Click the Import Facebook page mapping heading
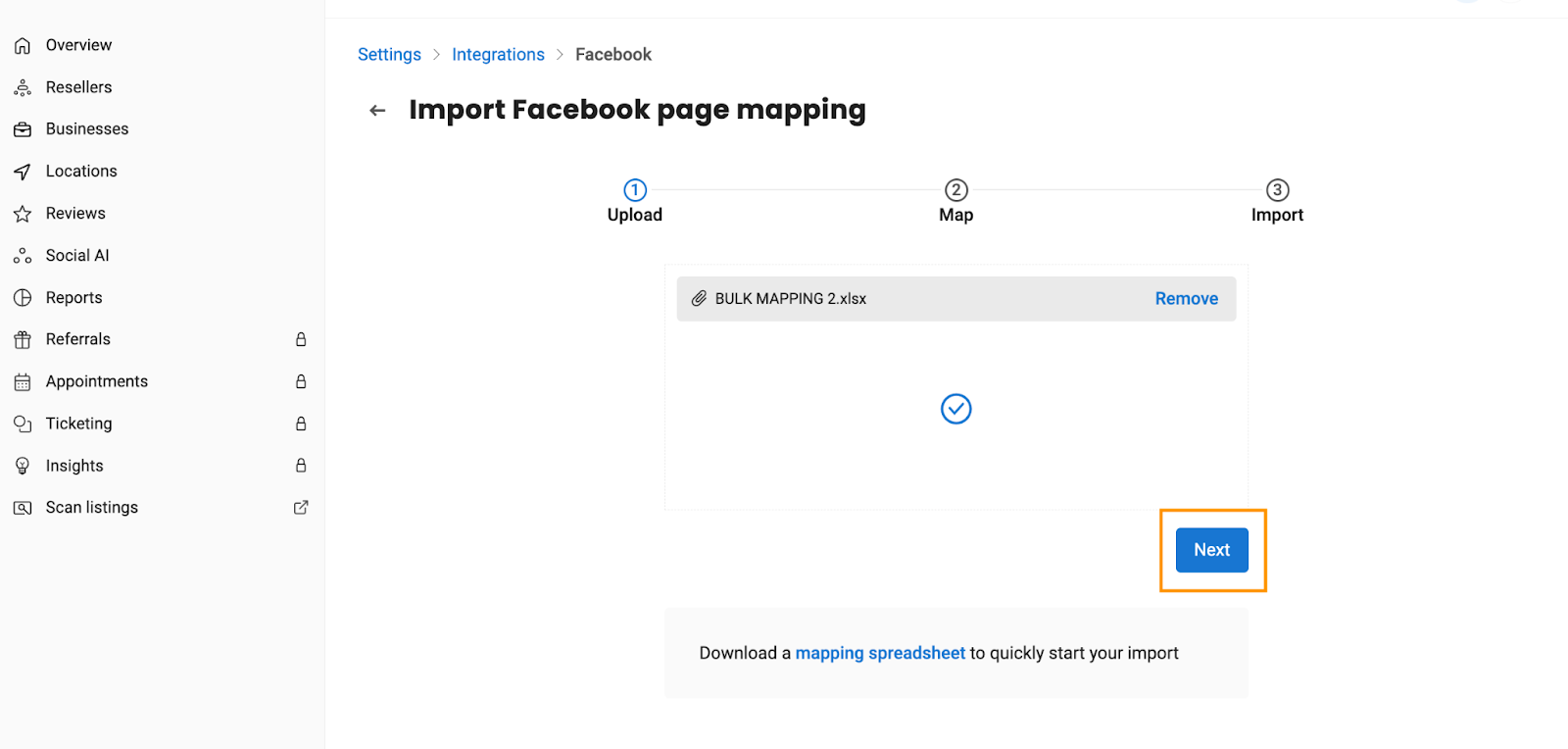This screenshot has height=749, width=1568. point(637,110)
